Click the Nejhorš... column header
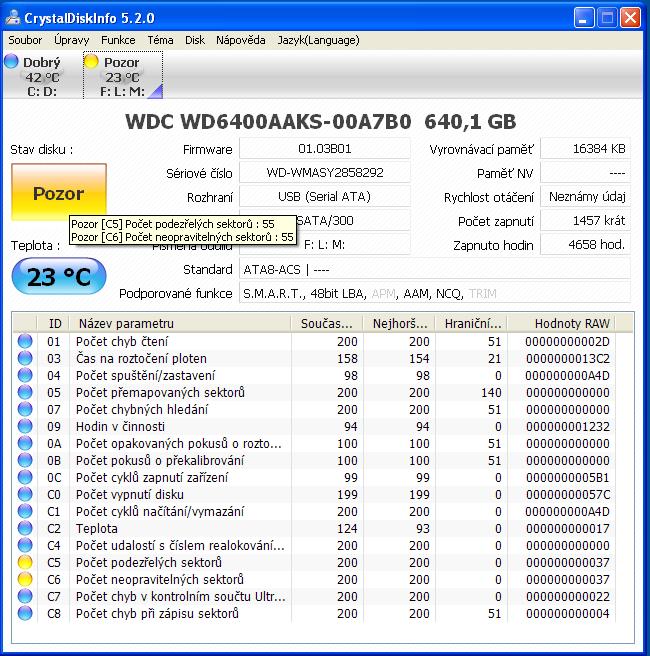This screenshot has height=656, width=650. pos(399,323)
